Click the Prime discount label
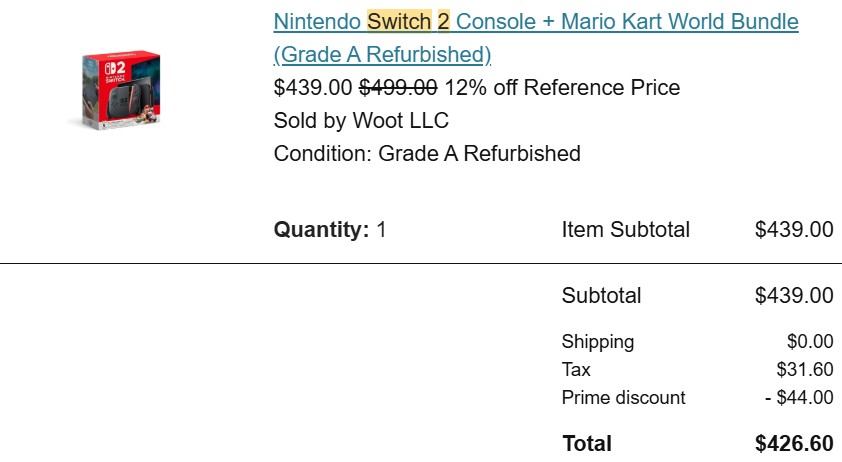 point(623,398)
